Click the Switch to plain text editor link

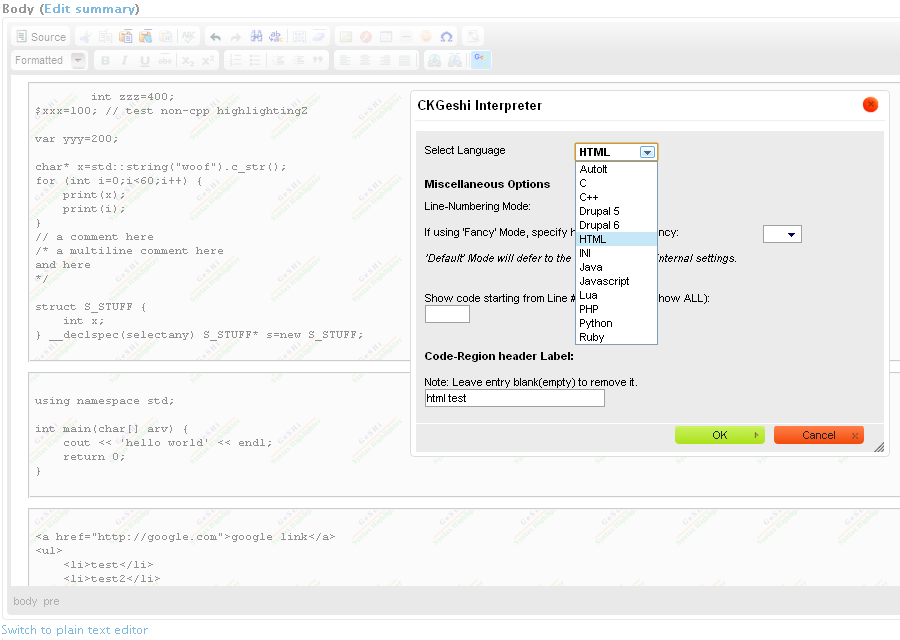tap(74, 630)
